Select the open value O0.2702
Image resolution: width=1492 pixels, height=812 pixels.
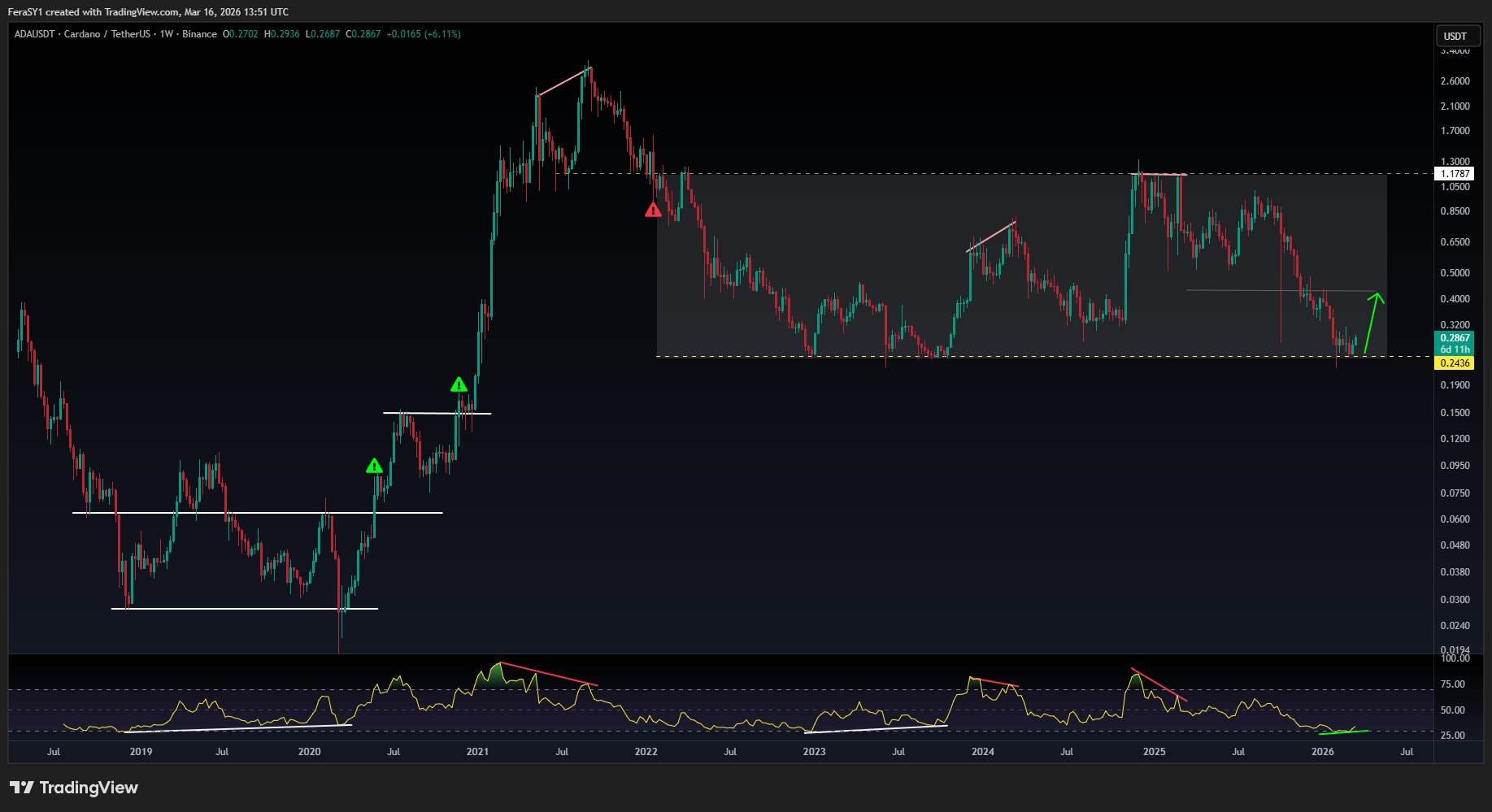[241, 34]
